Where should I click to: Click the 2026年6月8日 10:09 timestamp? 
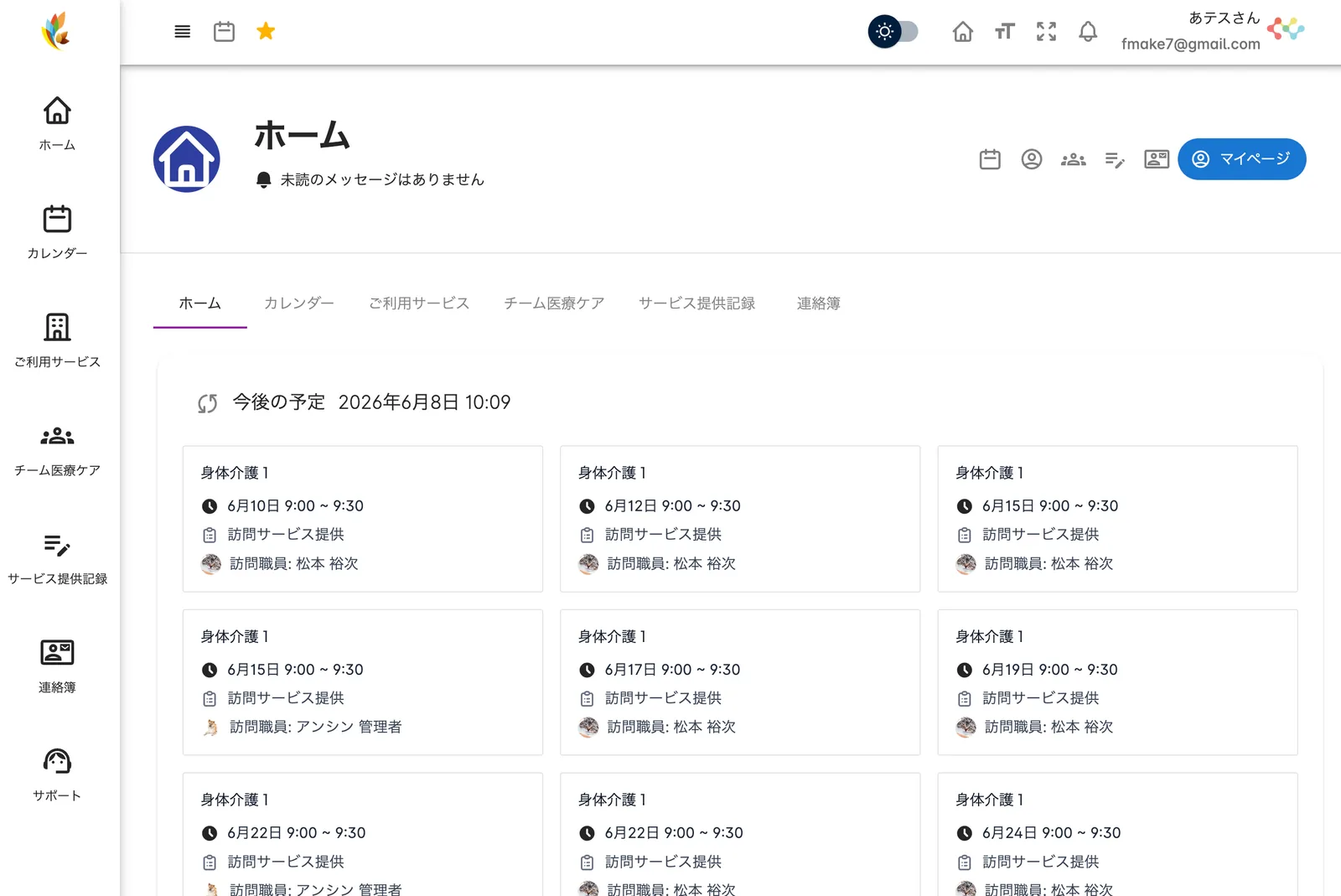(424, 402)
